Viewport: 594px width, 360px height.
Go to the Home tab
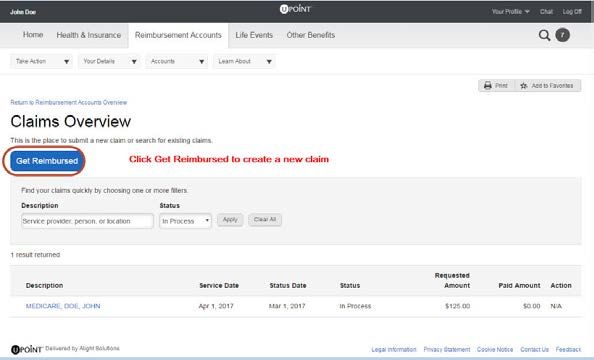click(33, 35)
